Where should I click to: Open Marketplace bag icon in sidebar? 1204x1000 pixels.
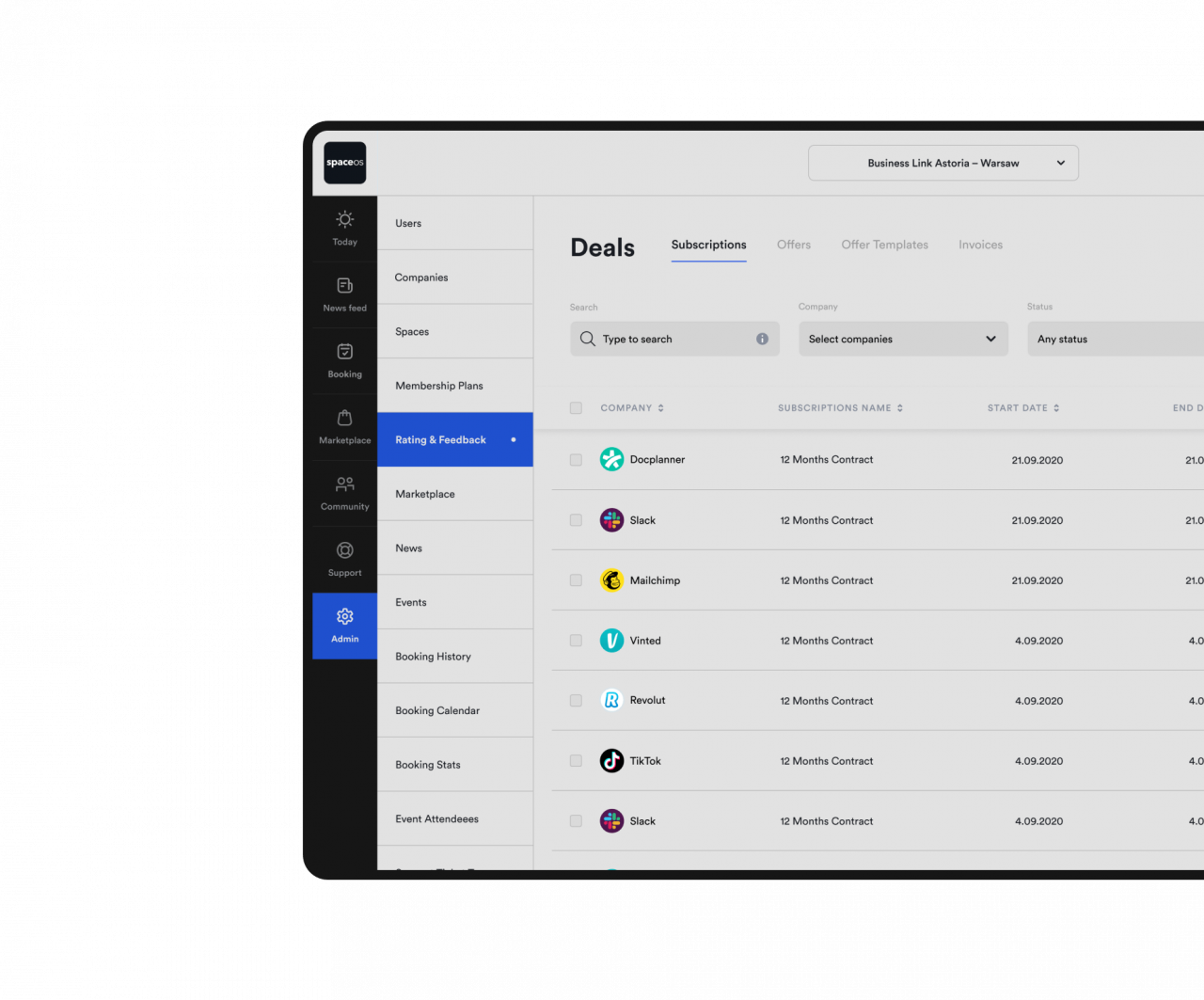click(x=345, y=418)
